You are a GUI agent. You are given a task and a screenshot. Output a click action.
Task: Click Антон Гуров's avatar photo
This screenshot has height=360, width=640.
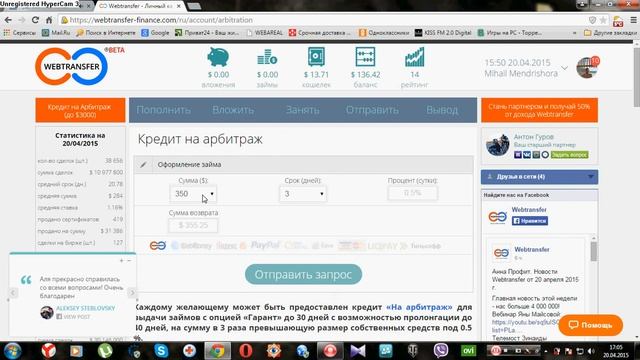[x=498, y=144]
